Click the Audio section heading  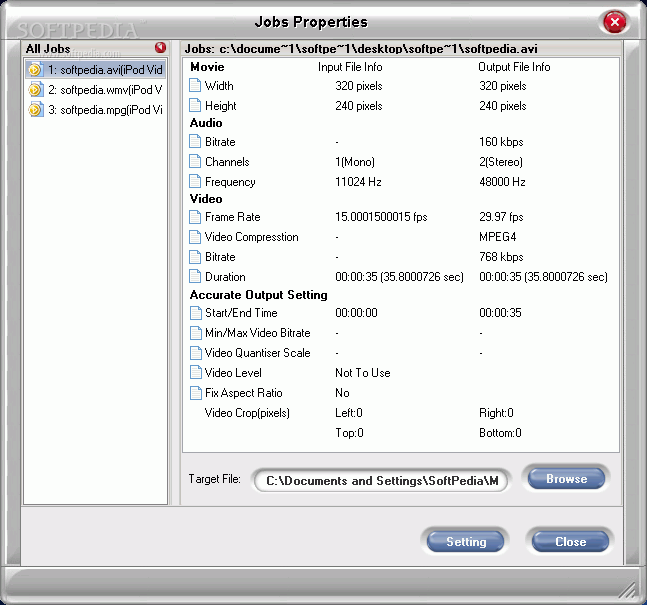pos(206,123)
